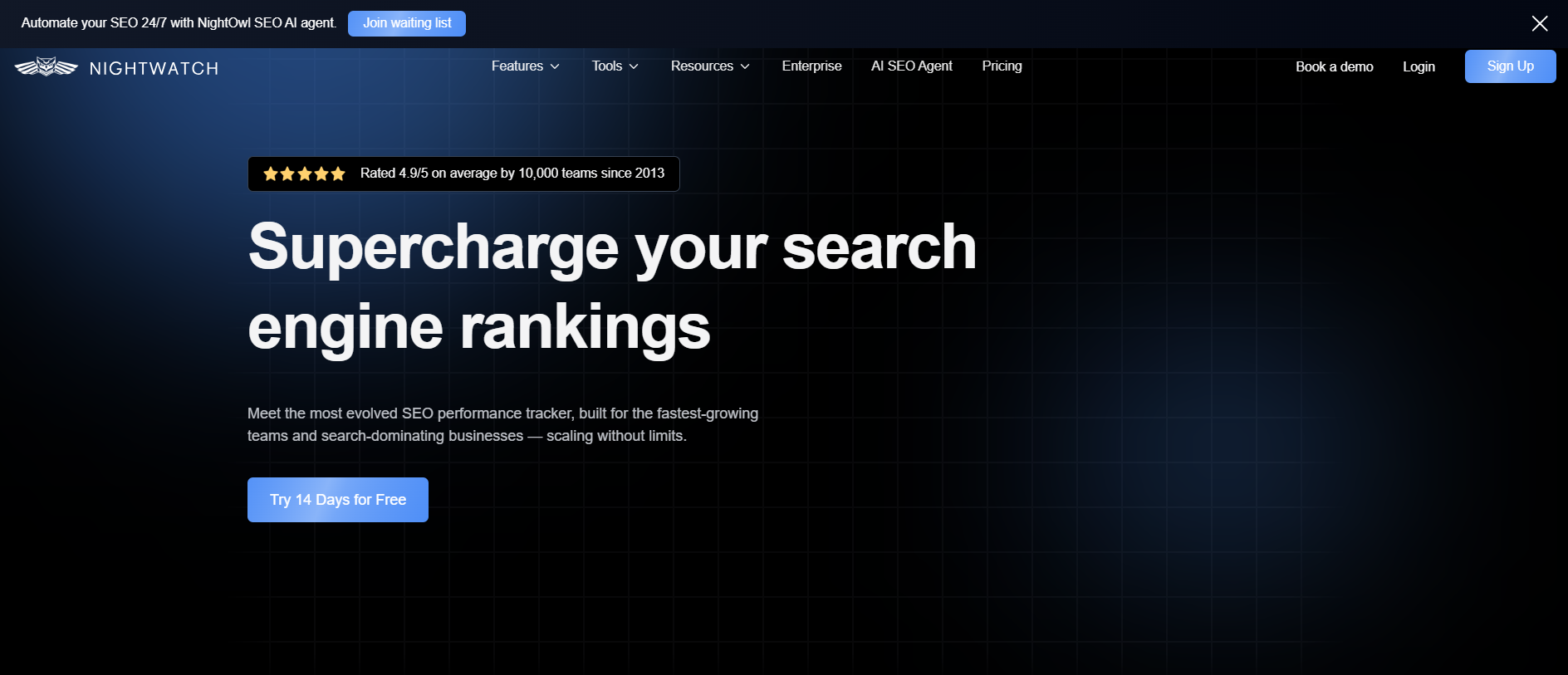Screen dimensions: 1568x675
Task: Go to AI SEO Agent in the navigation
Action: [x=911, y=66]
